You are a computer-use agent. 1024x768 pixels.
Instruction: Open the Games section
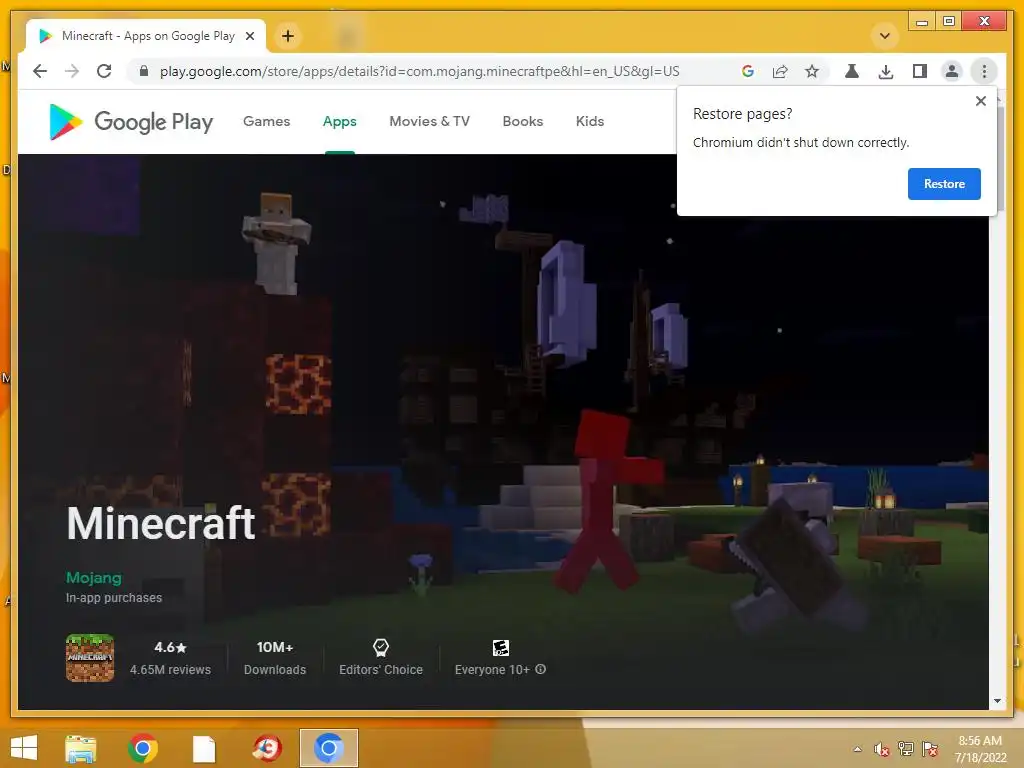(x=266, y=121)
